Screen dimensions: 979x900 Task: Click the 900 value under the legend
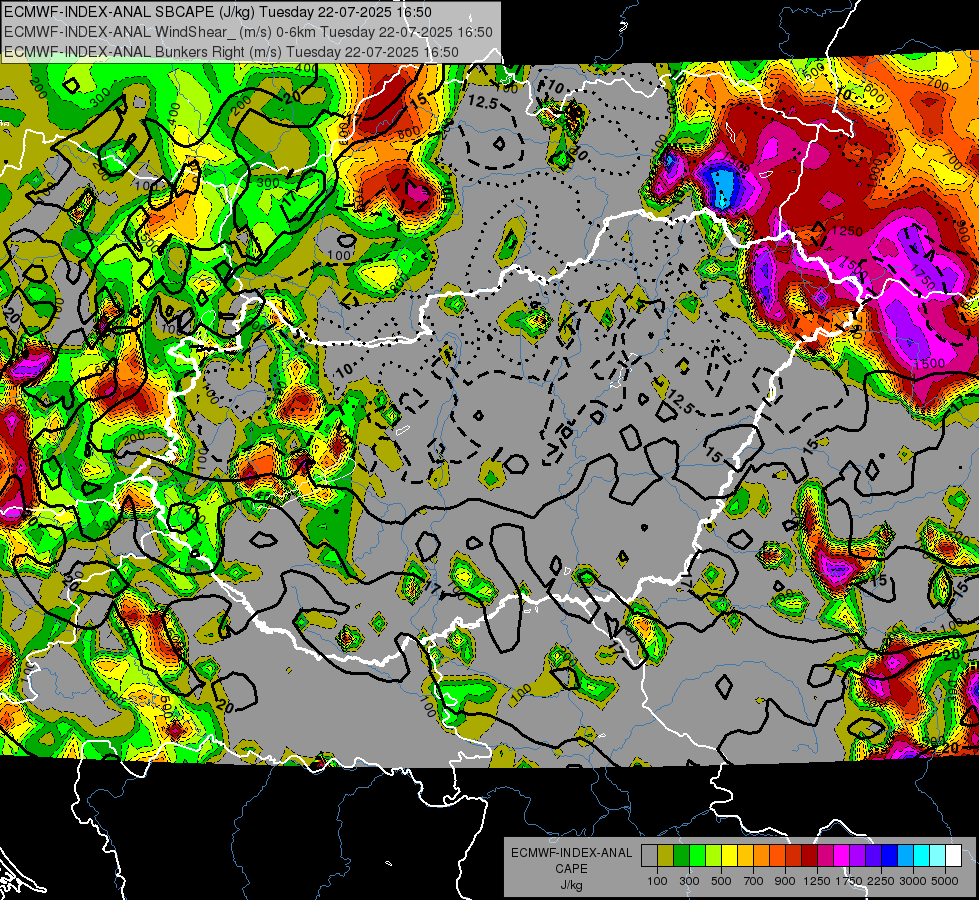click(785, 881)
